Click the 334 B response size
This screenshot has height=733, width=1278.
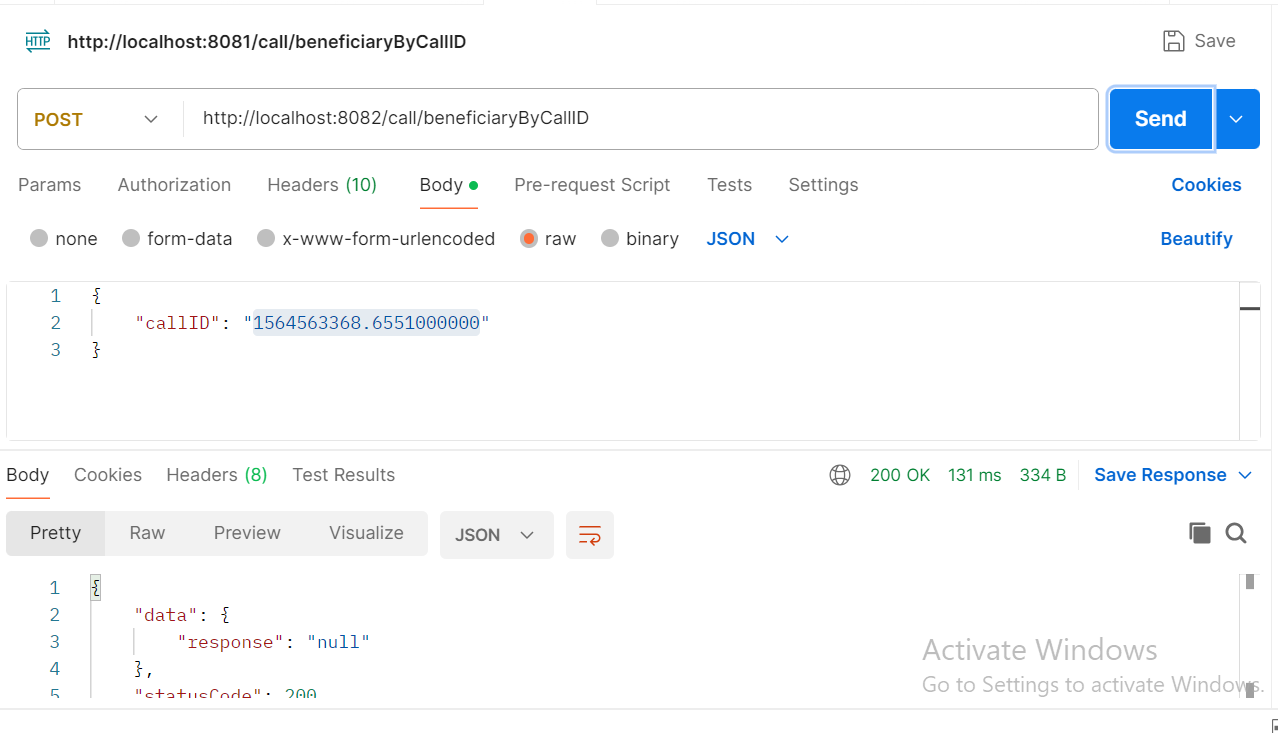pyautogui.click(x=1043, y=475)
